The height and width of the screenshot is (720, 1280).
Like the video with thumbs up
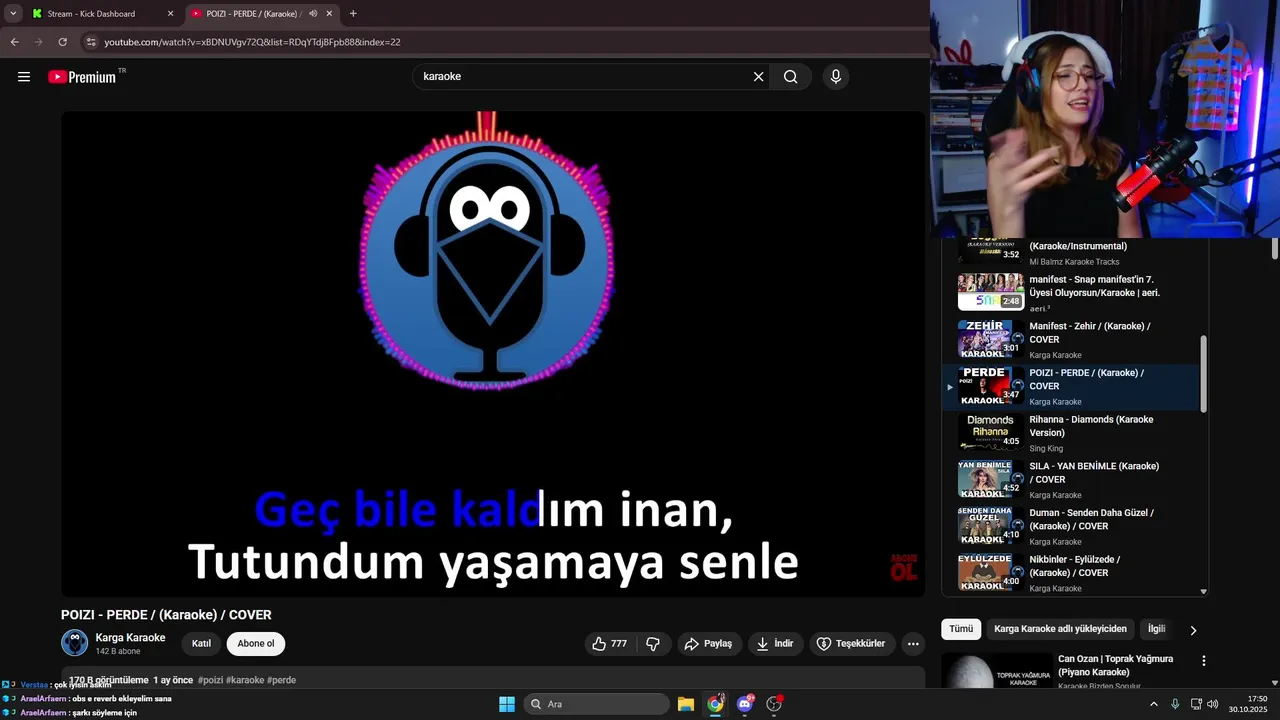610,644
